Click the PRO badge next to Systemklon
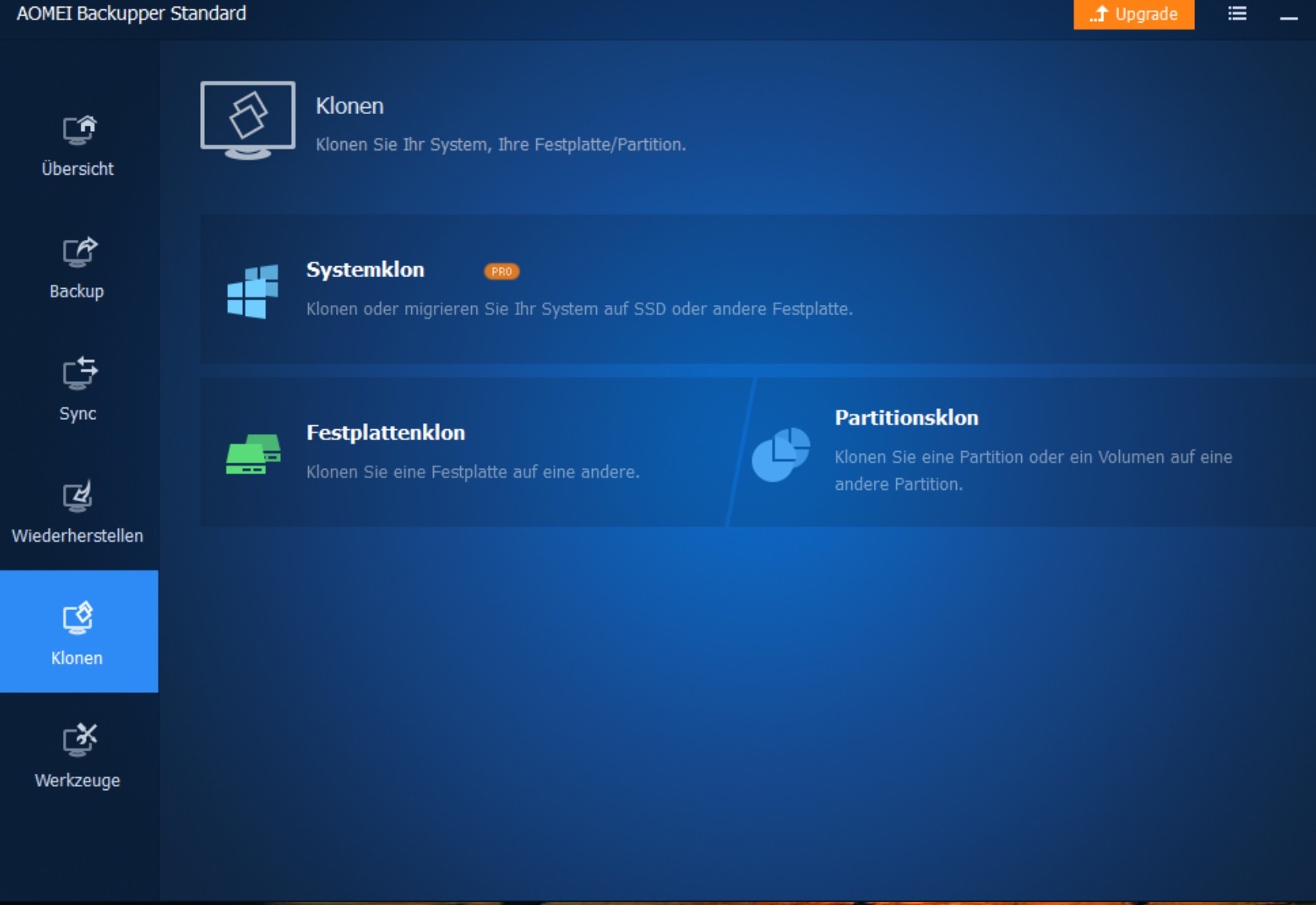The height and width of the screenshot is (905, 1316). click(502, 272)
